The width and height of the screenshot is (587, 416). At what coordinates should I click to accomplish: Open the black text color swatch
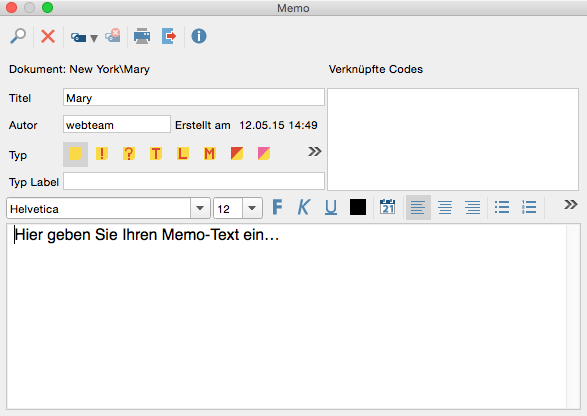pyautogui.click(x=358, y=207)
